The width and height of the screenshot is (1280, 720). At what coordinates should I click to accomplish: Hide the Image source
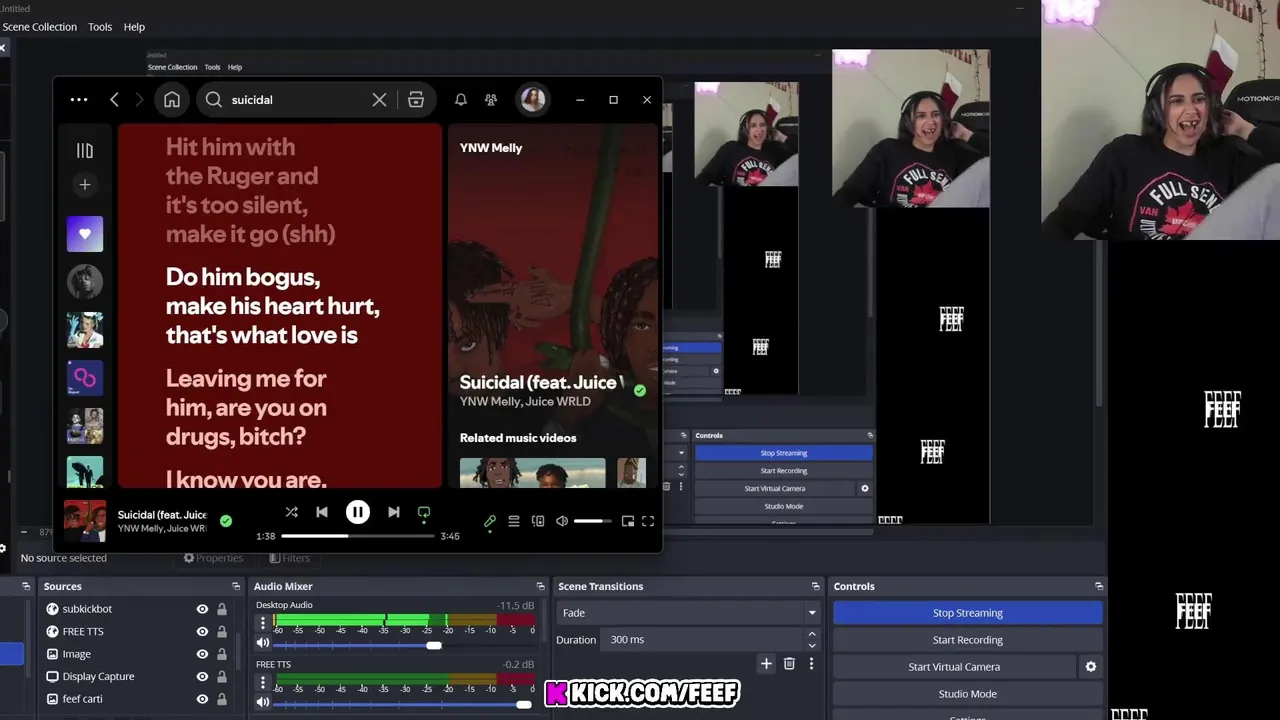point(202,654)
